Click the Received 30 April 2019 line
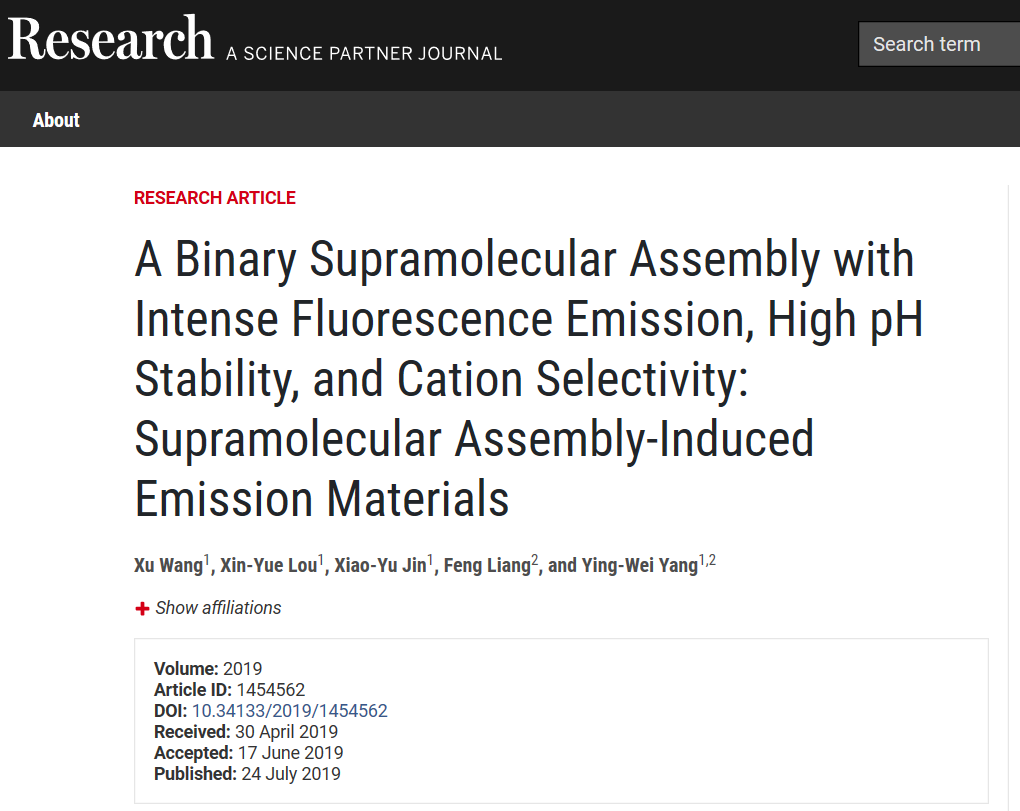1020x811 pixels. click(246, 732)
